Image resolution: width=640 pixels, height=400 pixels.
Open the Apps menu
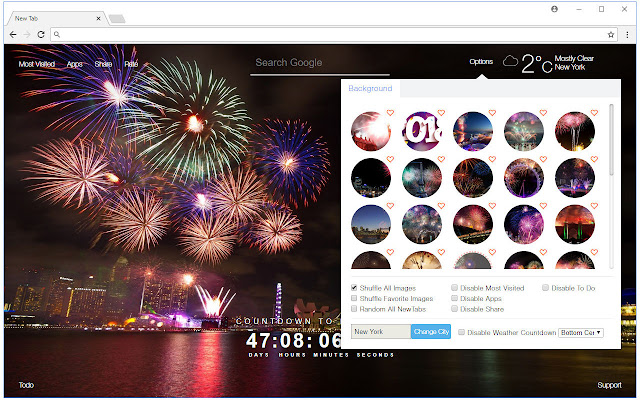[75, 64]
